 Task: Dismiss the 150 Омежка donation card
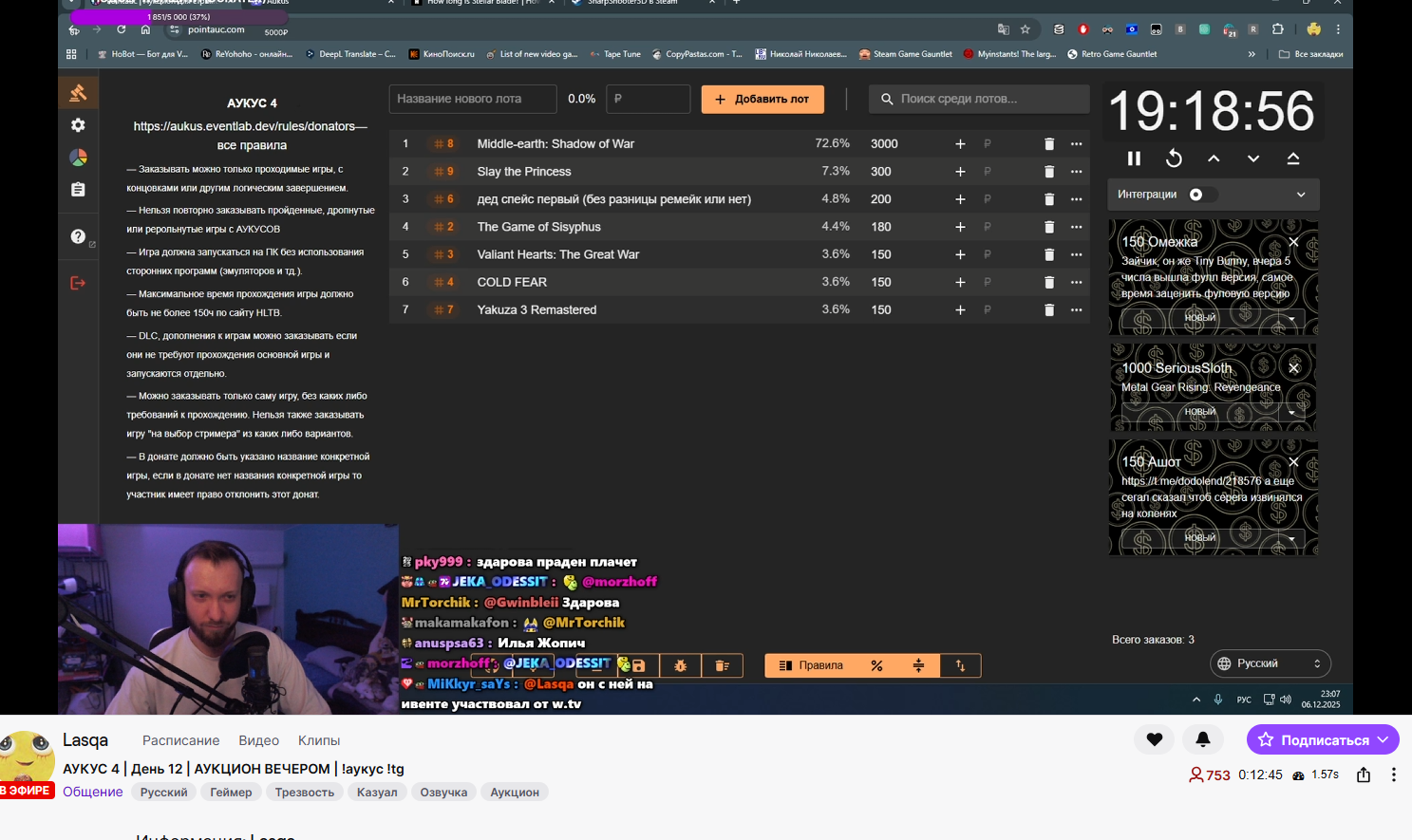(x=1293, y=242)
